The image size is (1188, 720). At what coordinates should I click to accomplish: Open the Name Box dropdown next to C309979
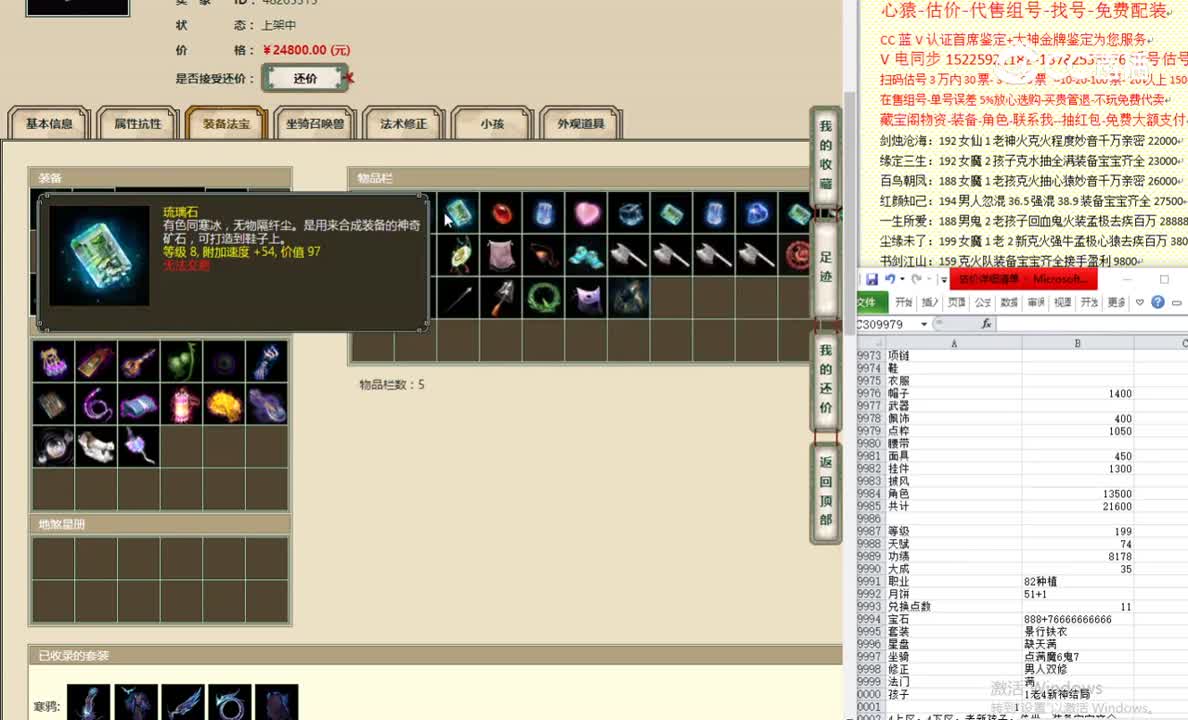[x=922, y=322]
